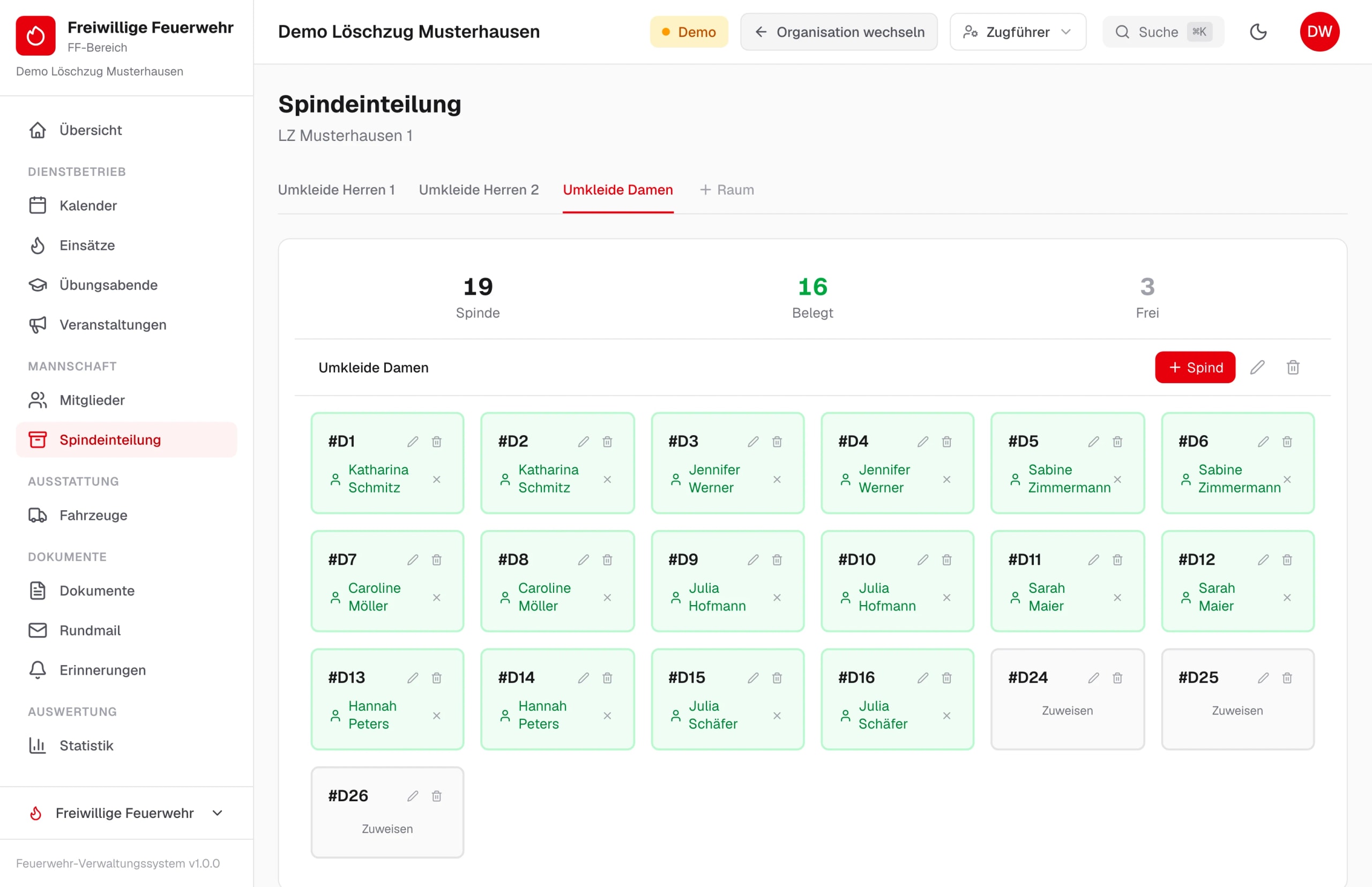Image resolution: width=1372 pixels, height=887 pixels.
Task: Delete locker #D24 trash icon
Action: (1117, 678)
